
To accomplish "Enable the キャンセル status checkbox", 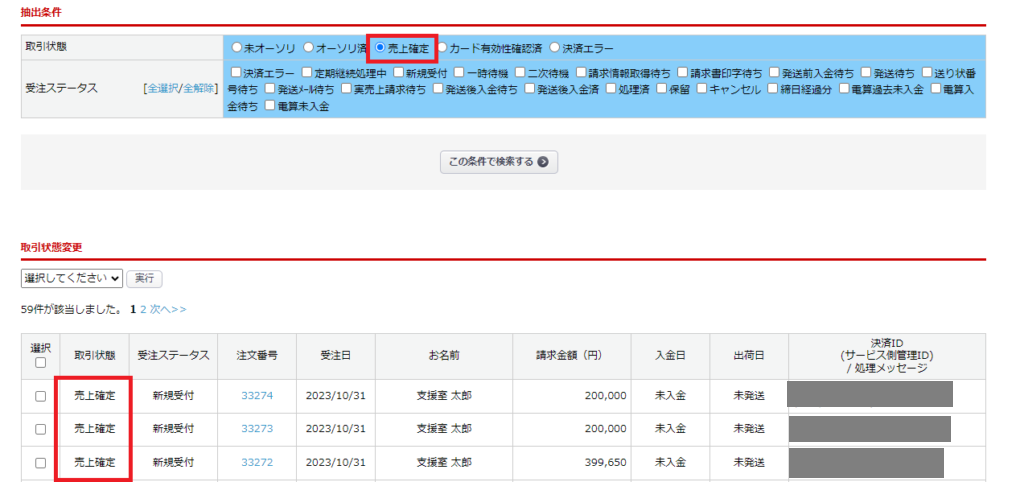I will (702, 89).
